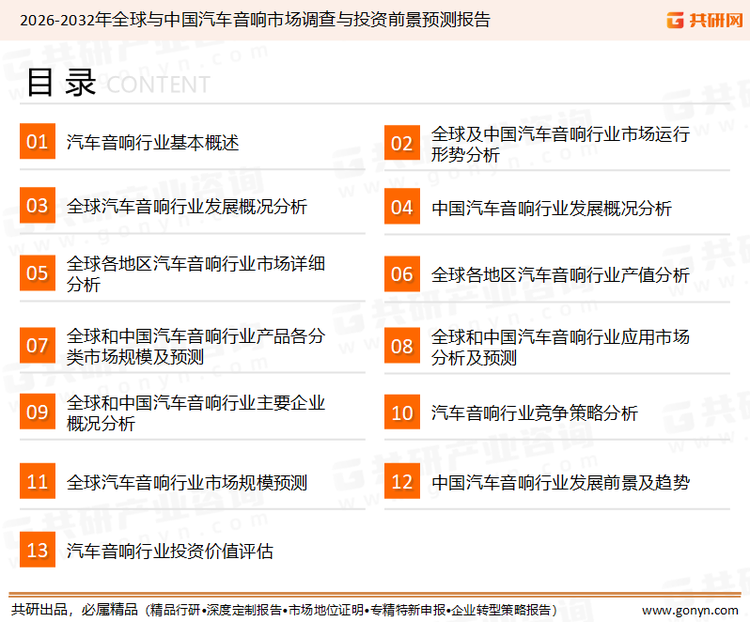Click the orange 13 number box

click(x=37, y=549)
